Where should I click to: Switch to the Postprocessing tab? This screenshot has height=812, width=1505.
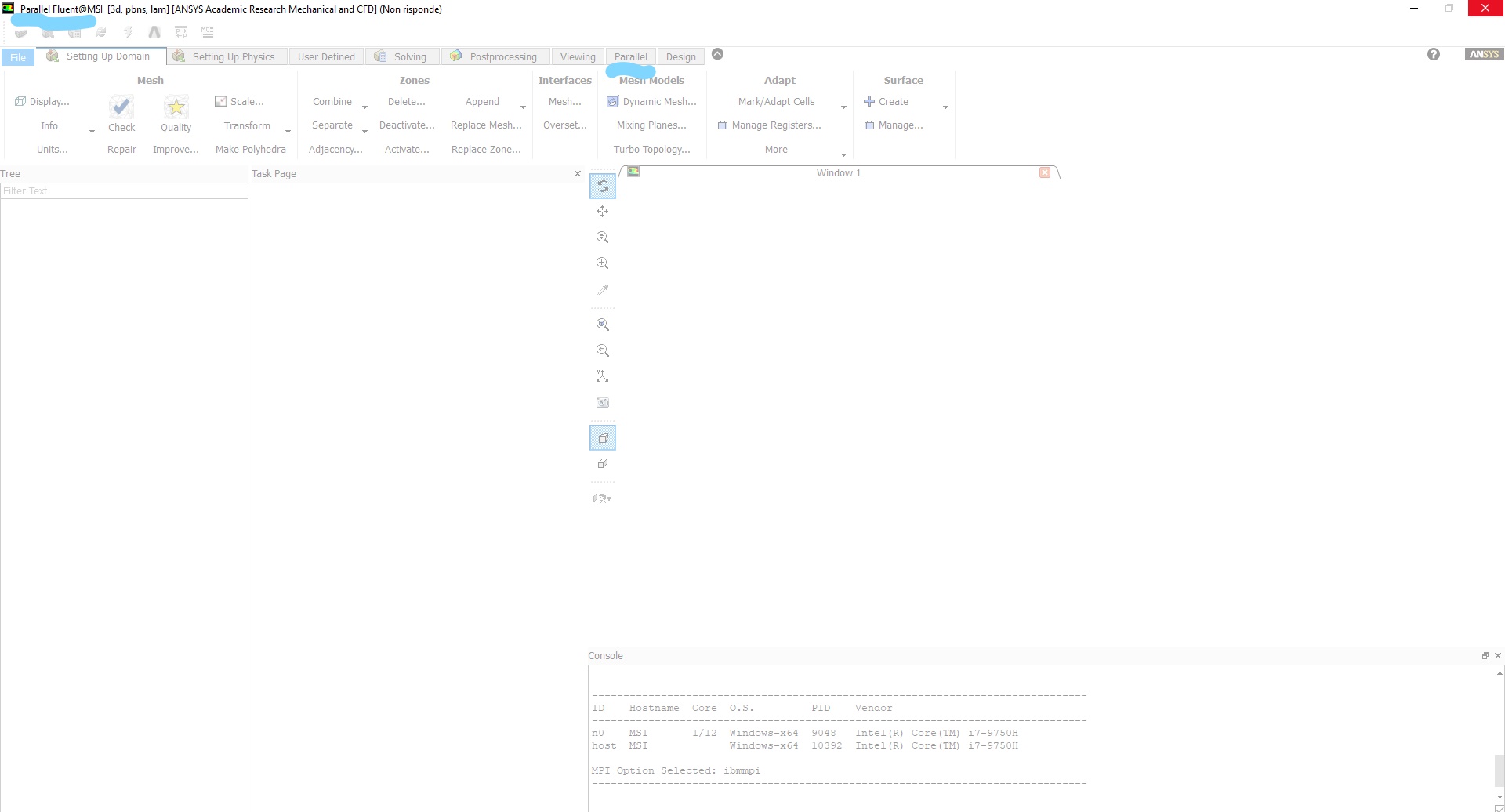(x=495, y=56)
